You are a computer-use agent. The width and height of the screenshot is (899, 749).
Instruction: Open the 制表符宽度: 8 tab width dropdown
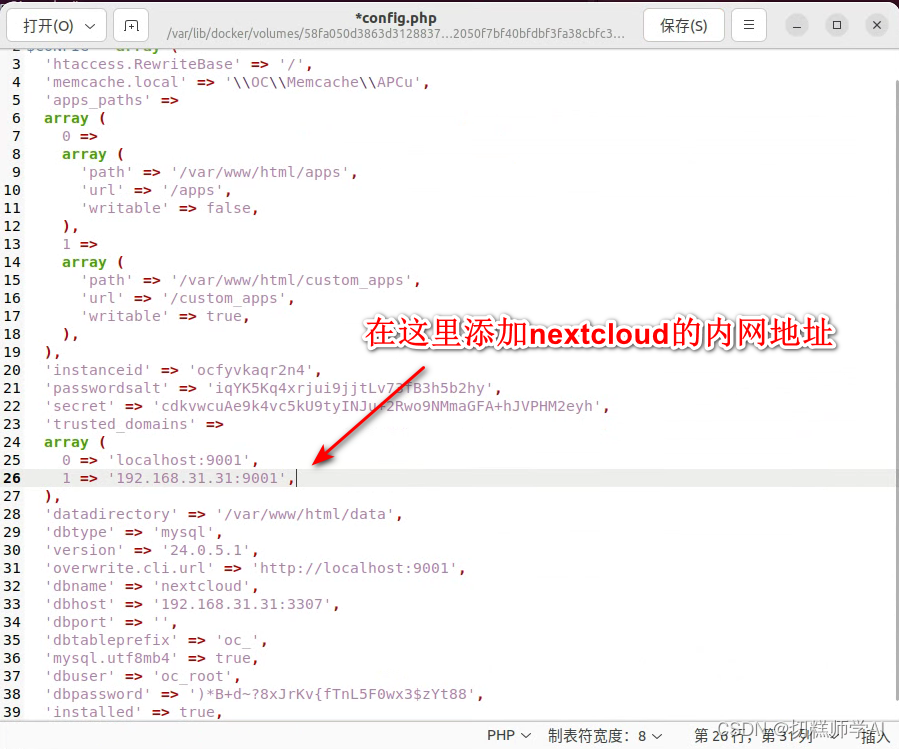pos(605,735)
